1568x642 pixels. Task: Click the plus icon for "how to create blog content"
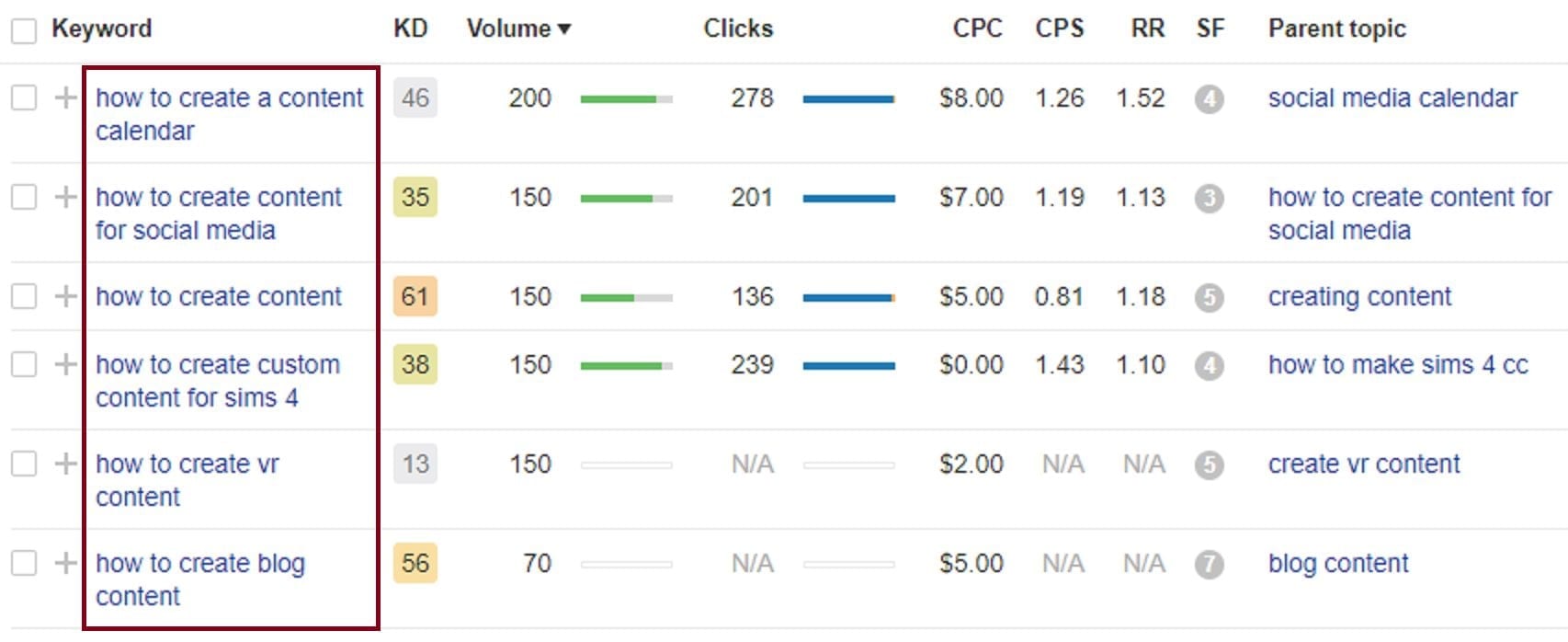coord(65,563)
